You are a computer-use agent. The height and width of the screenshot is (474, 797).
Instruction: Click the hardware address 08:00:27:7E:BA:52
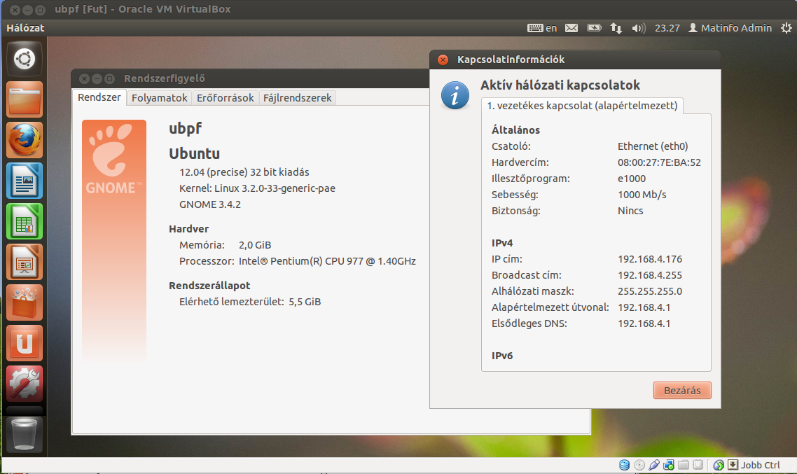(x=659, y=163)
